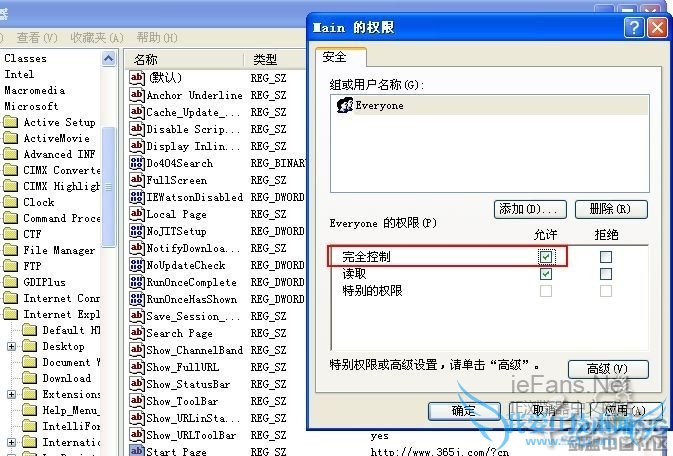Expand the Extensions registry key
Viewport: 673px width, 456px height.
point(12,394)
